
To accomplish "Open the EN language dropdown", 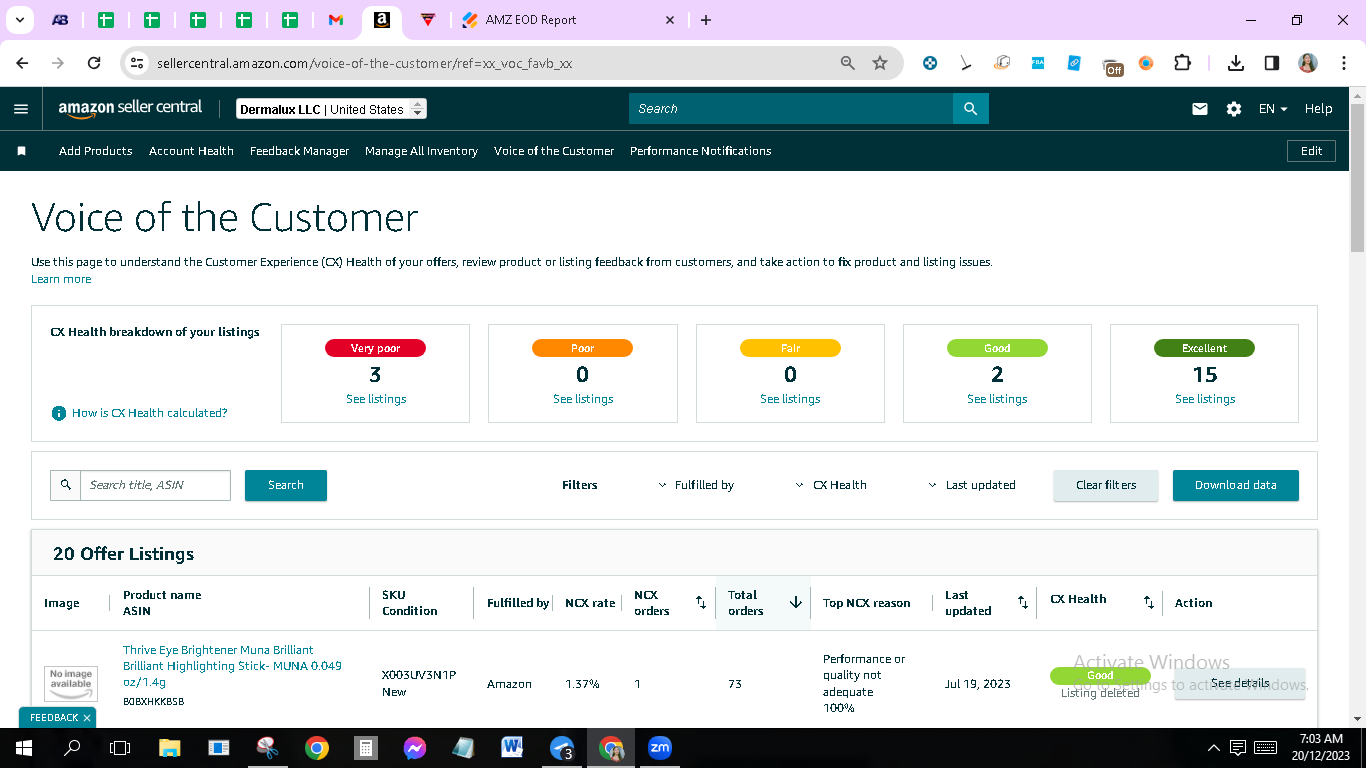I will click(1272, 109).
